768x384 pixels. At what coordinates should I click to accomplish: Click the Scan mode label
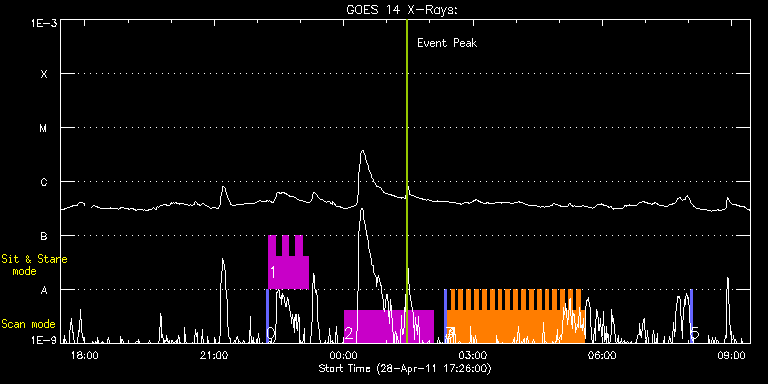(28, 324)
